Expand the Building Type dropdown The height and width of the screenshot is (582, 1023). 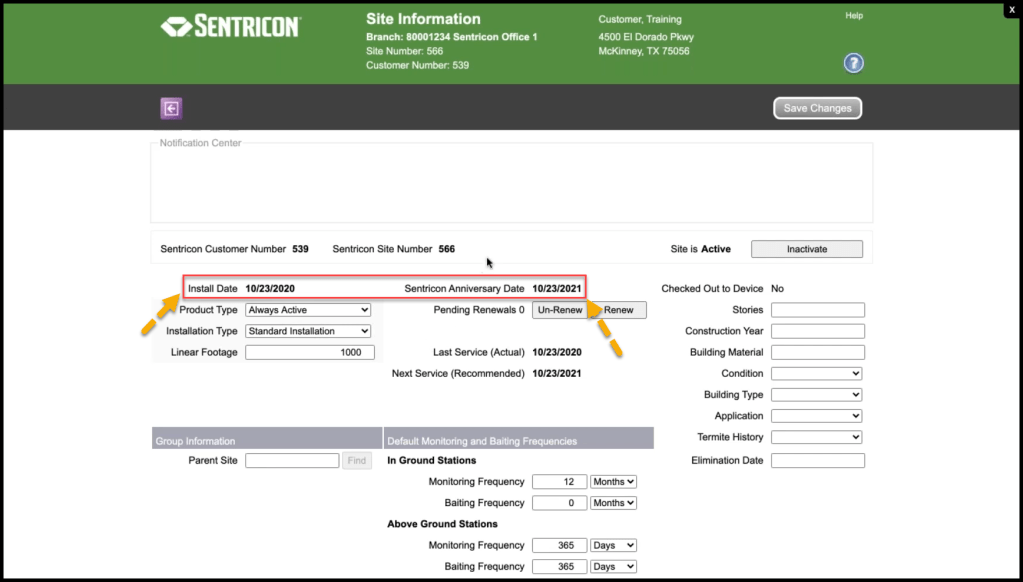pyautogui.click(x=817, y=395)
